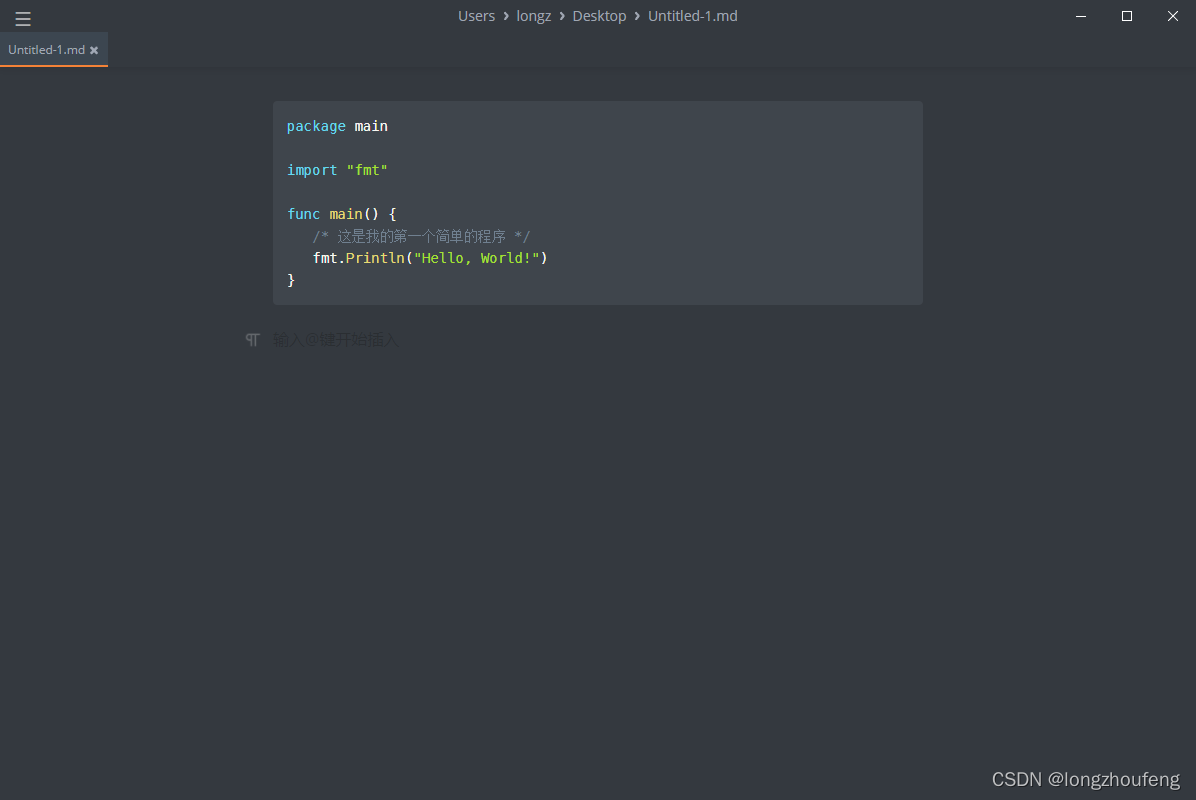1196x800 pixels.
Task: Click the 'import "fmt"' code line
Action: point(337,170)
